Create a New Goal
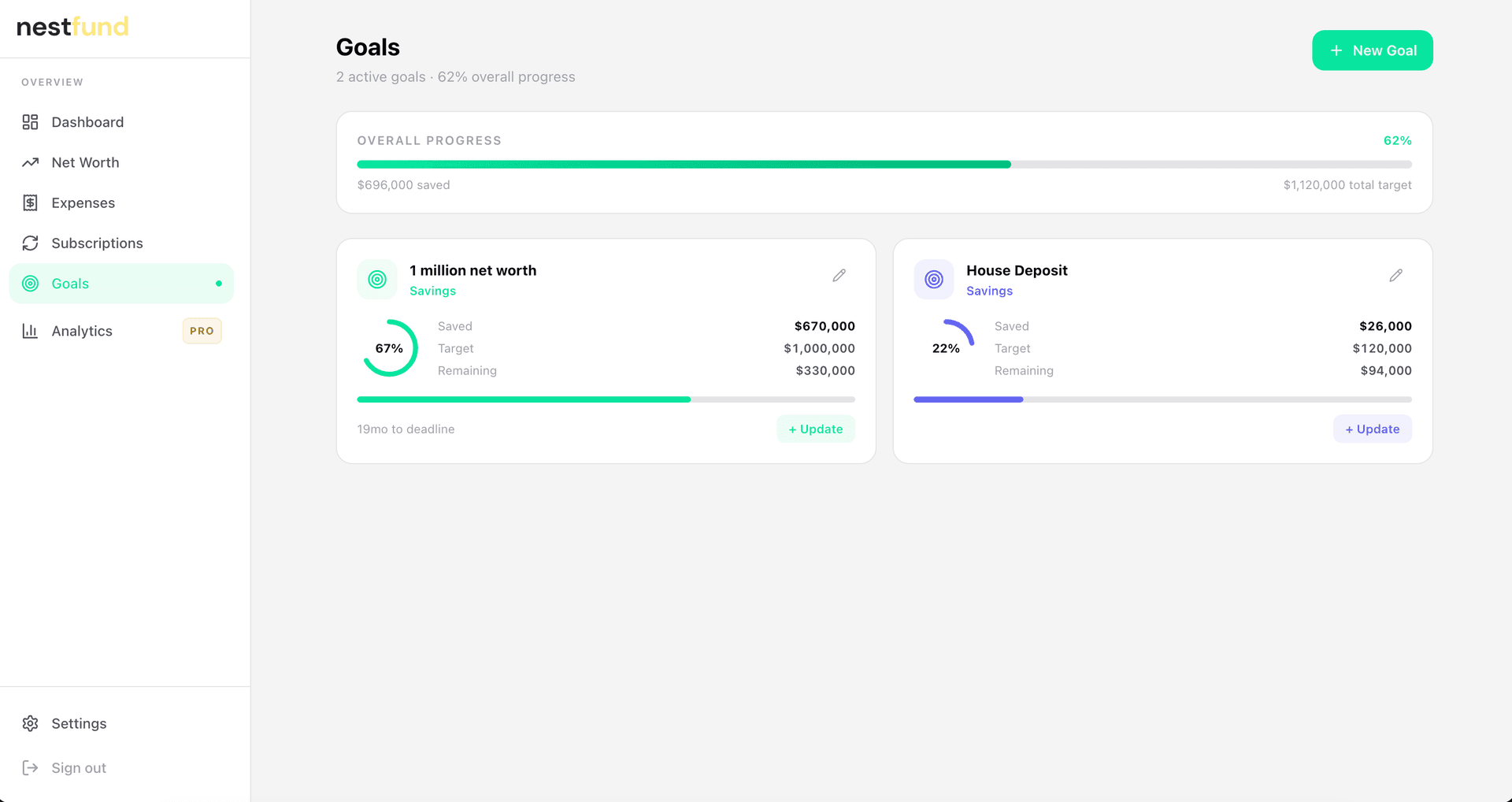 click(x=1372, y=50)
